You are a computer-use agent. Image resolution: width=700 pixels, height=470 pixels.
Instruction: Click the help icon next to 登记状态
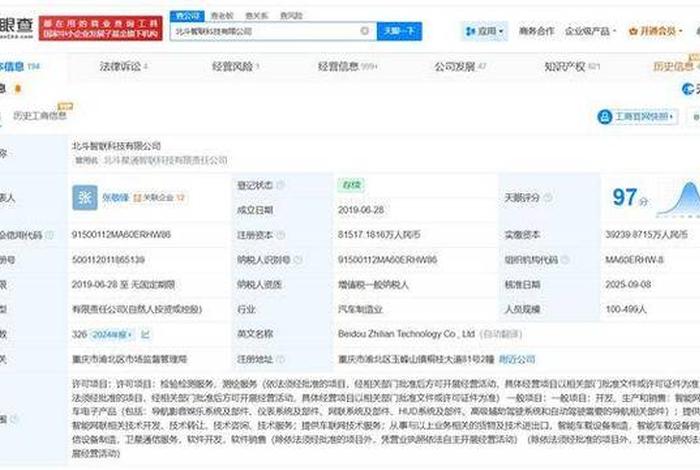(280, 185)
